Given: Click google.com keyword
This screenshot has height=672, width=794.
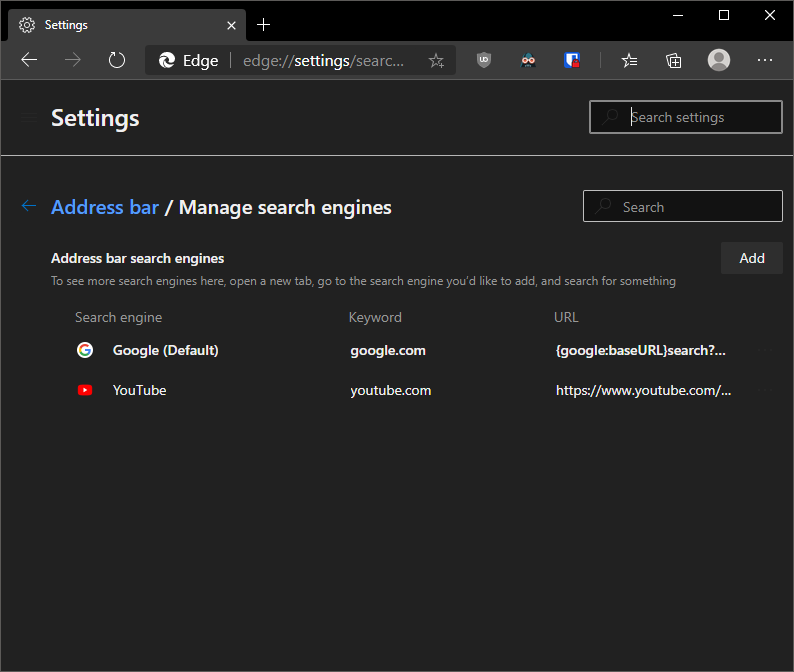Looking at the screenshot, I should (x=388, y=350).
